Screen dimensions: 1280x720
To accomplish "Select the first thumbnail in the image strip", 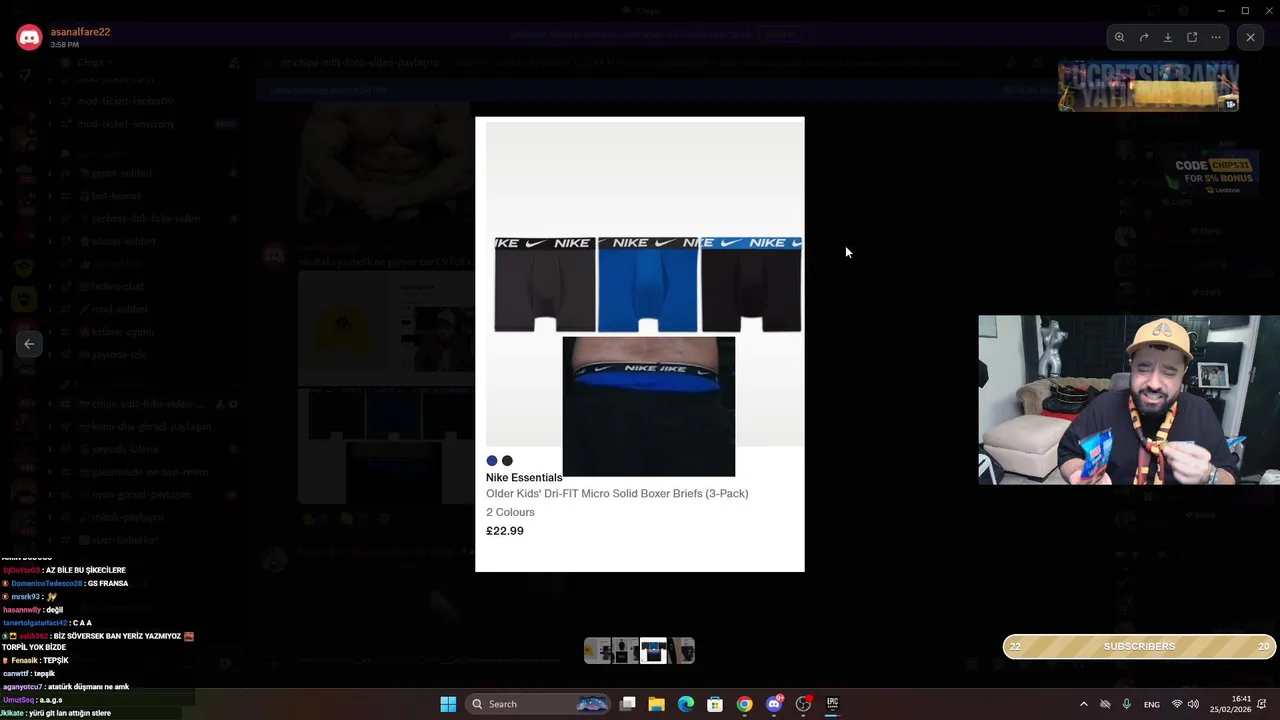I will click(597, 651).
